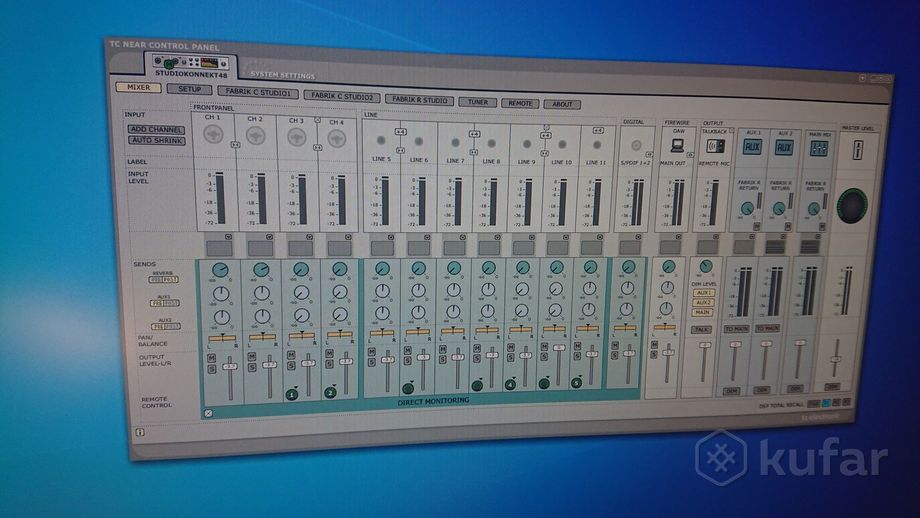
Task: Select the LINE 5 jack input icon
Action: (381, 141)
